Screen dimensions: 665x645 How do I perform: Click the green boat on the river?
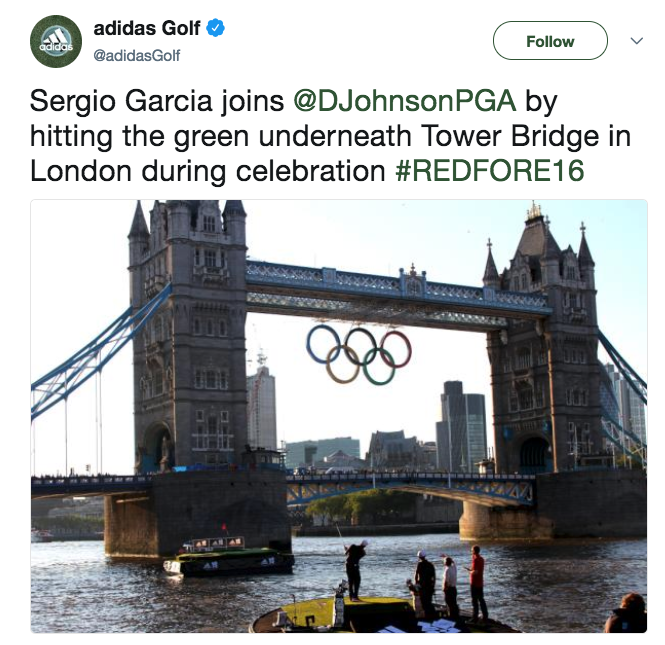tap(229, 557)
